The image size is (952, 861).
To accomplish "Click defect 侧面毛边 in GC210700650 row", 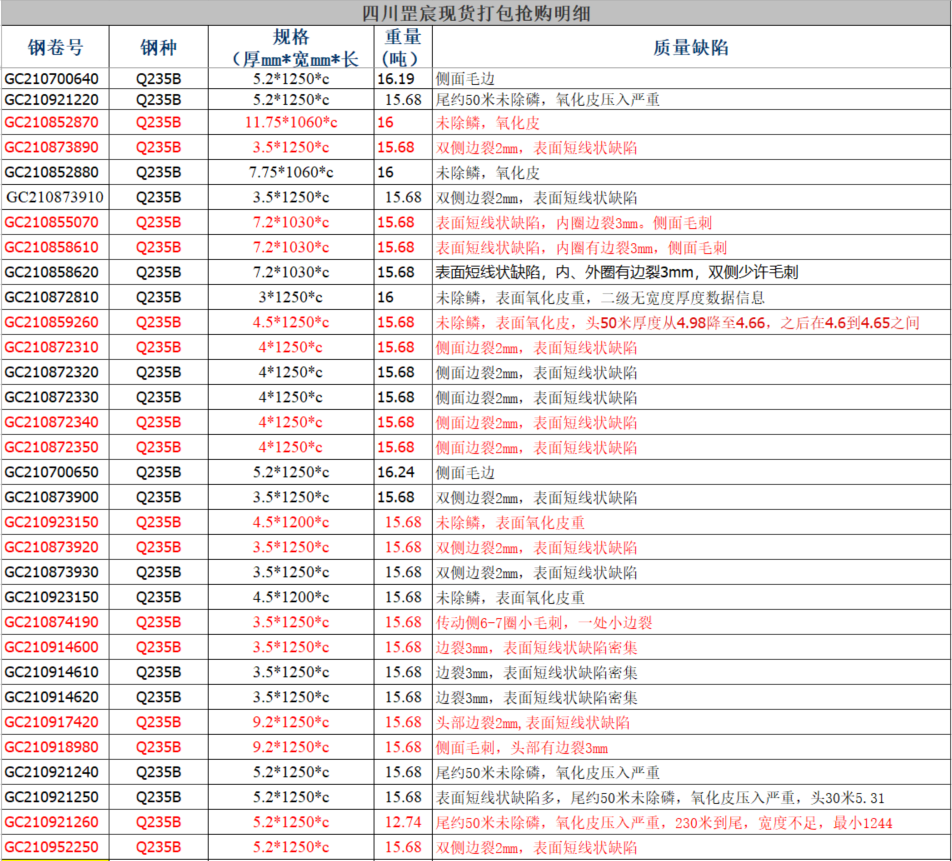I will point(465,472).
